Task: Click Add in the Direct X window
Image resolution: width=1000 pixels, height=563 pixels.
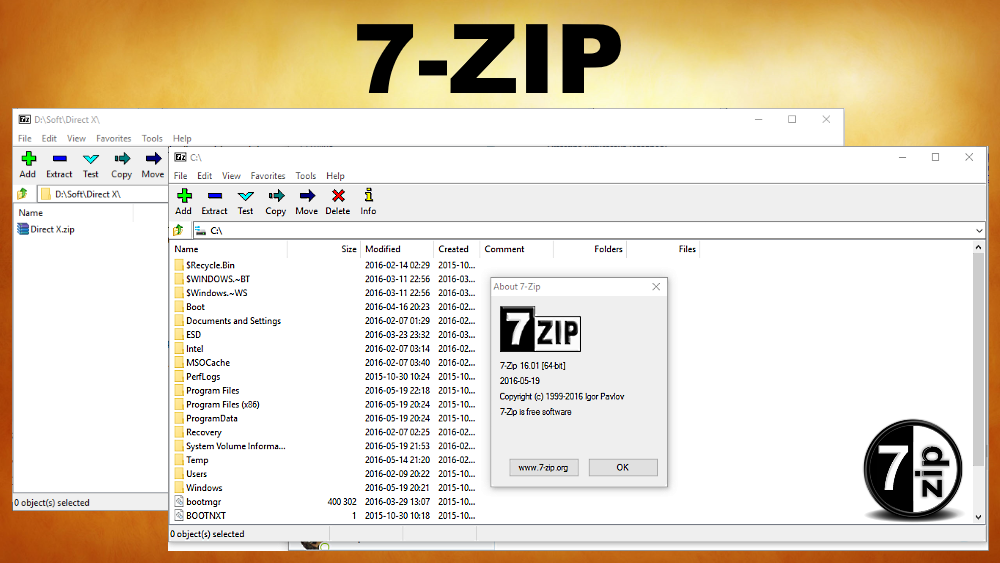Action: click(x=28, y=165)
